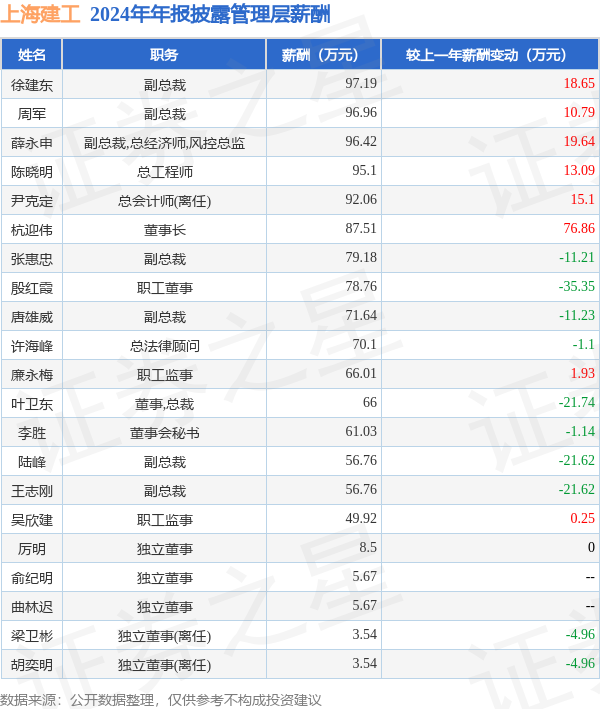Screen dimensions: 600x709
Task: Click the green change value -11.23
Action: (576, 315)
